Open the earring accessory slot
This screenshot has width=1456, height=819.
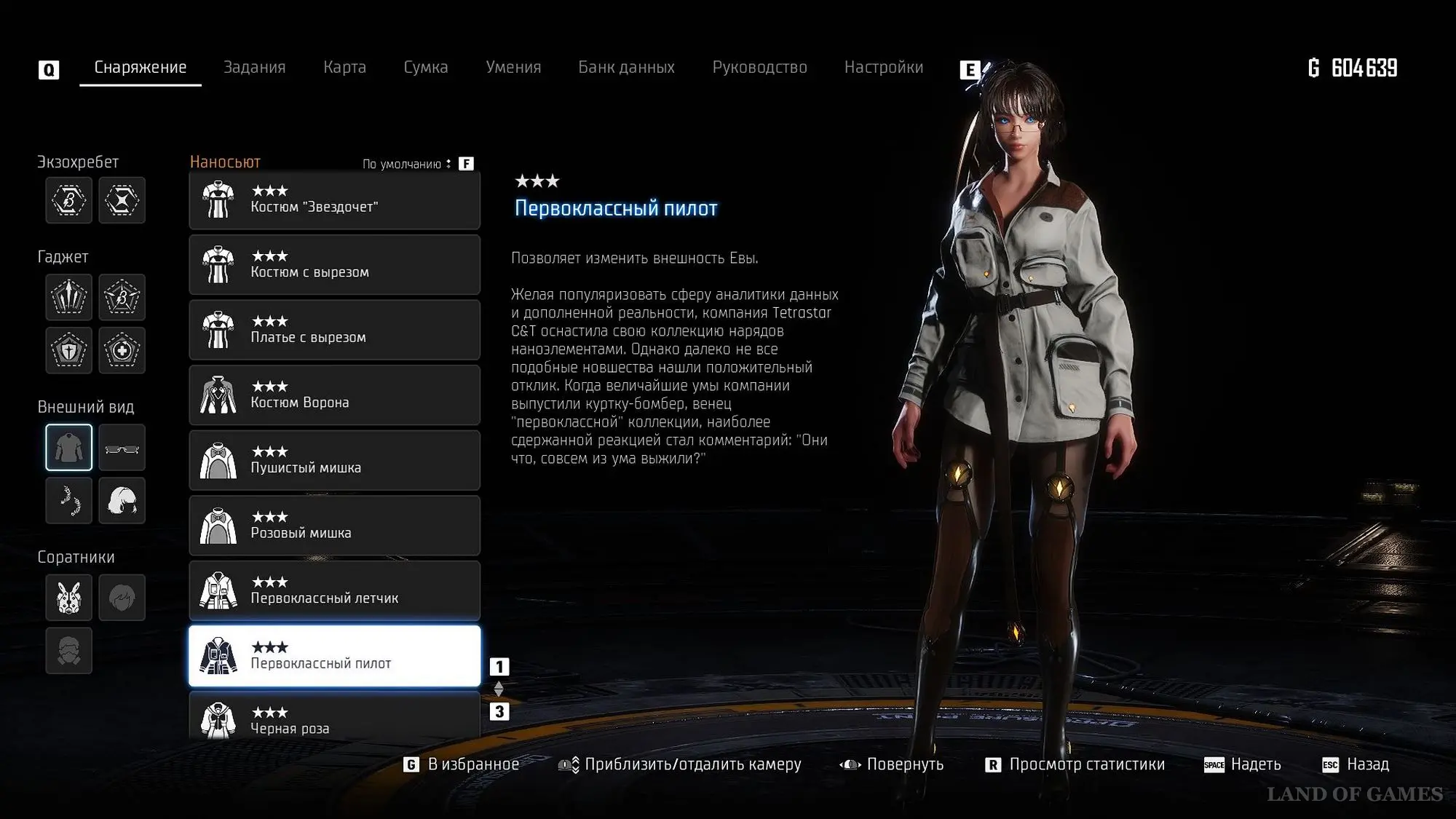point(69,501)
